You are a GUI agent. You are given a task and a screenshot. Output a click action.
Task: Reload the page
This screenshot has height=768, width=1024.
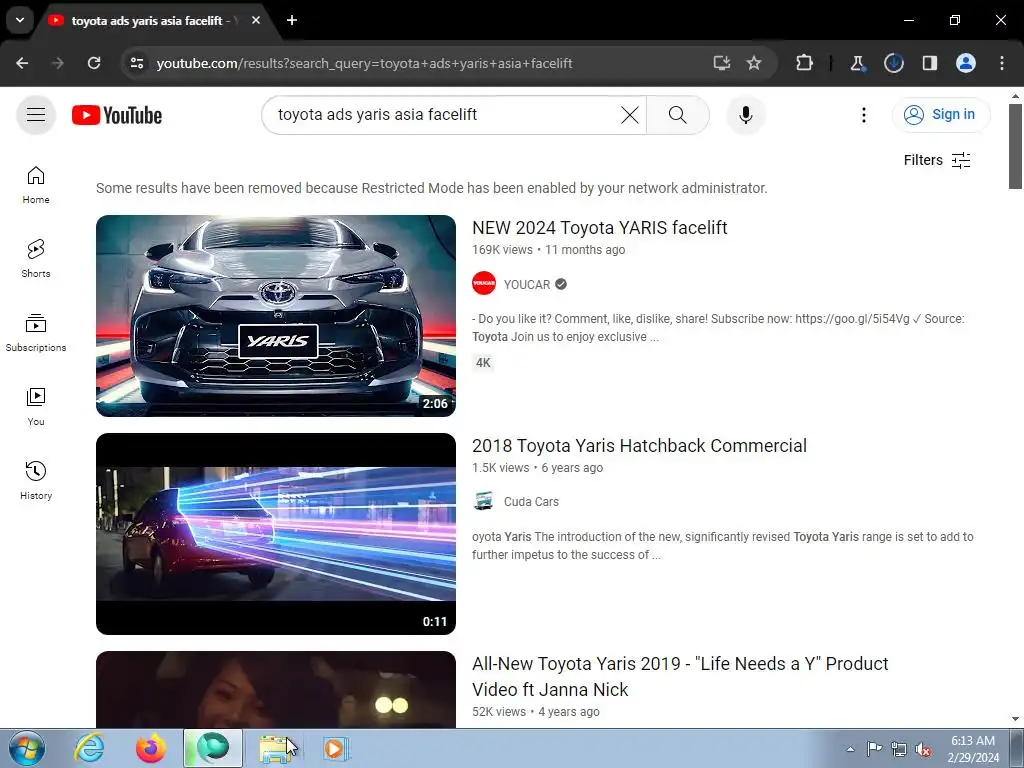click(x=94, y=63)
